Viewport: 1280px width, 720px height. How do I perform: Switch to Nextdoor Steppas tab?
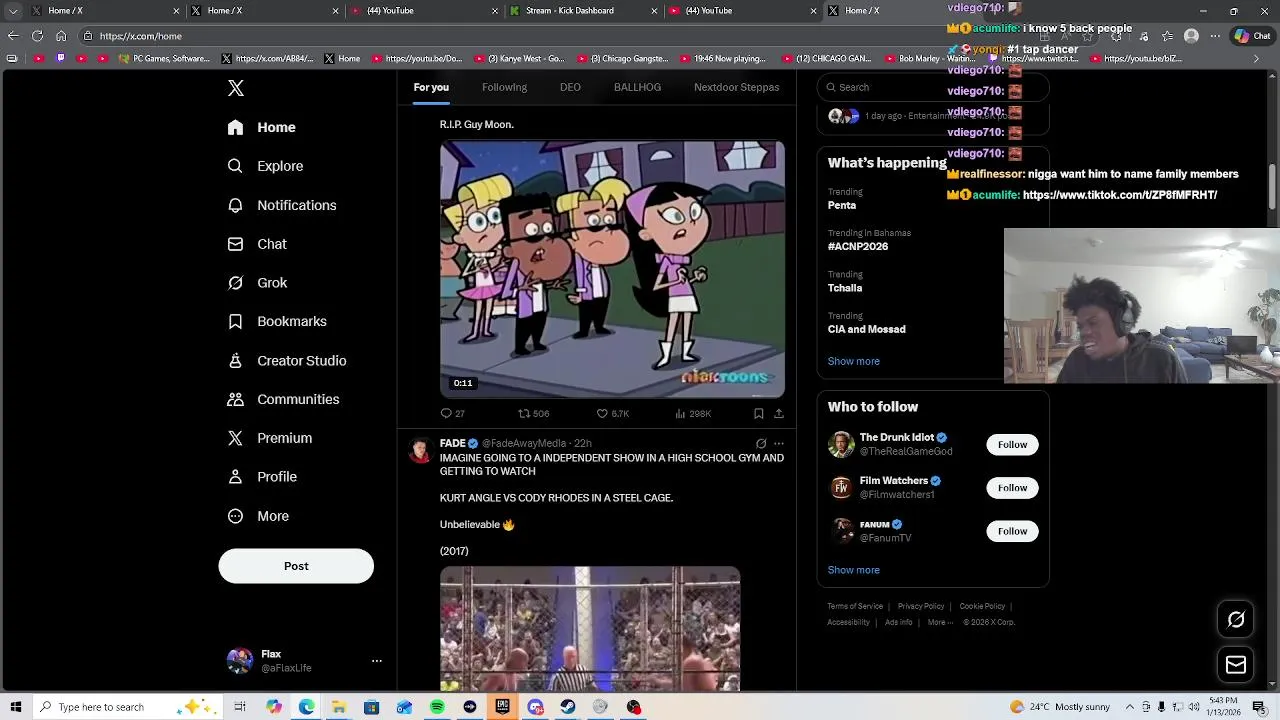[736, 87]
